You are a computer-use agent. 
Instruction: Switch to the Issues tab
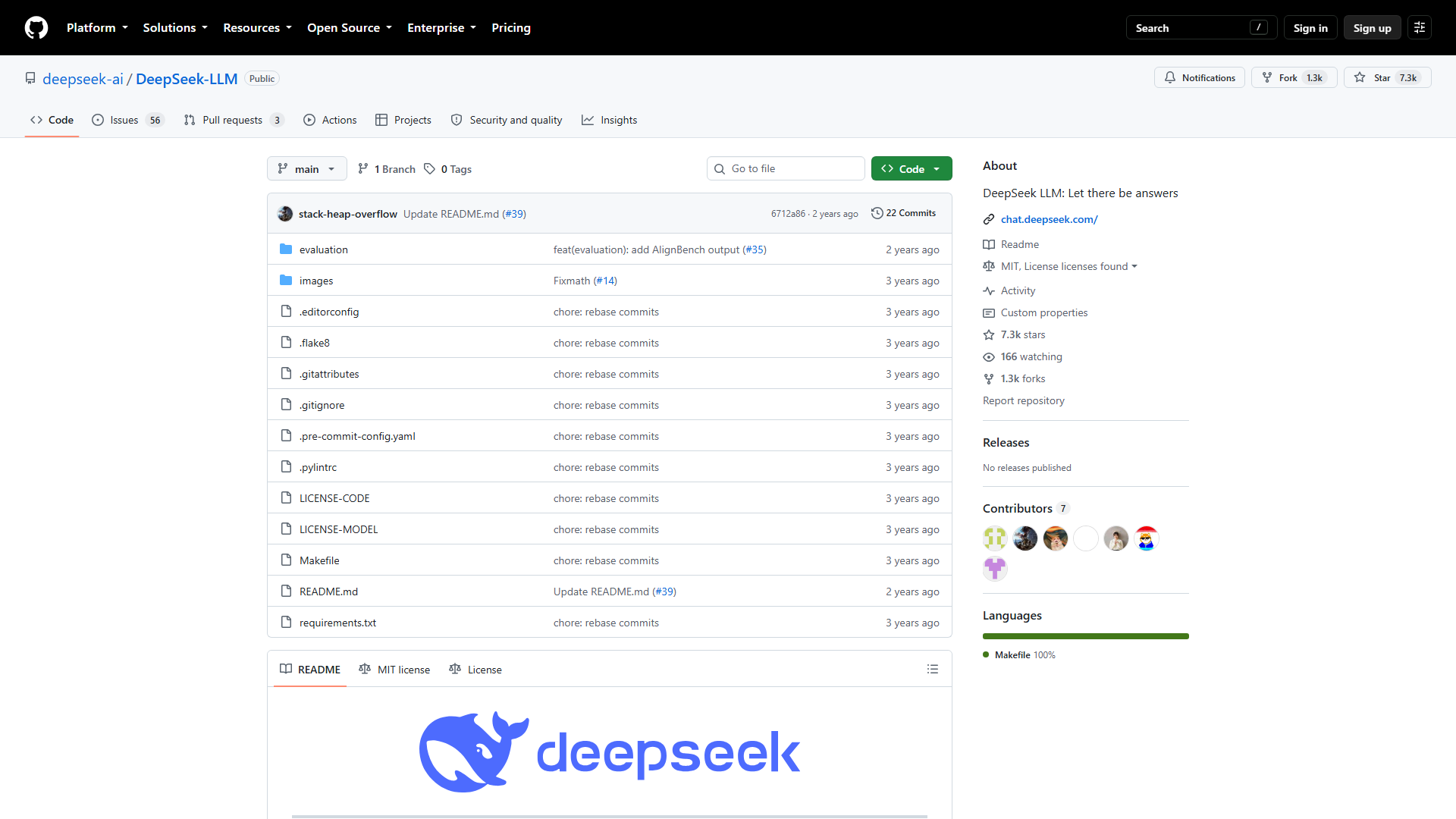pos(127,120)
